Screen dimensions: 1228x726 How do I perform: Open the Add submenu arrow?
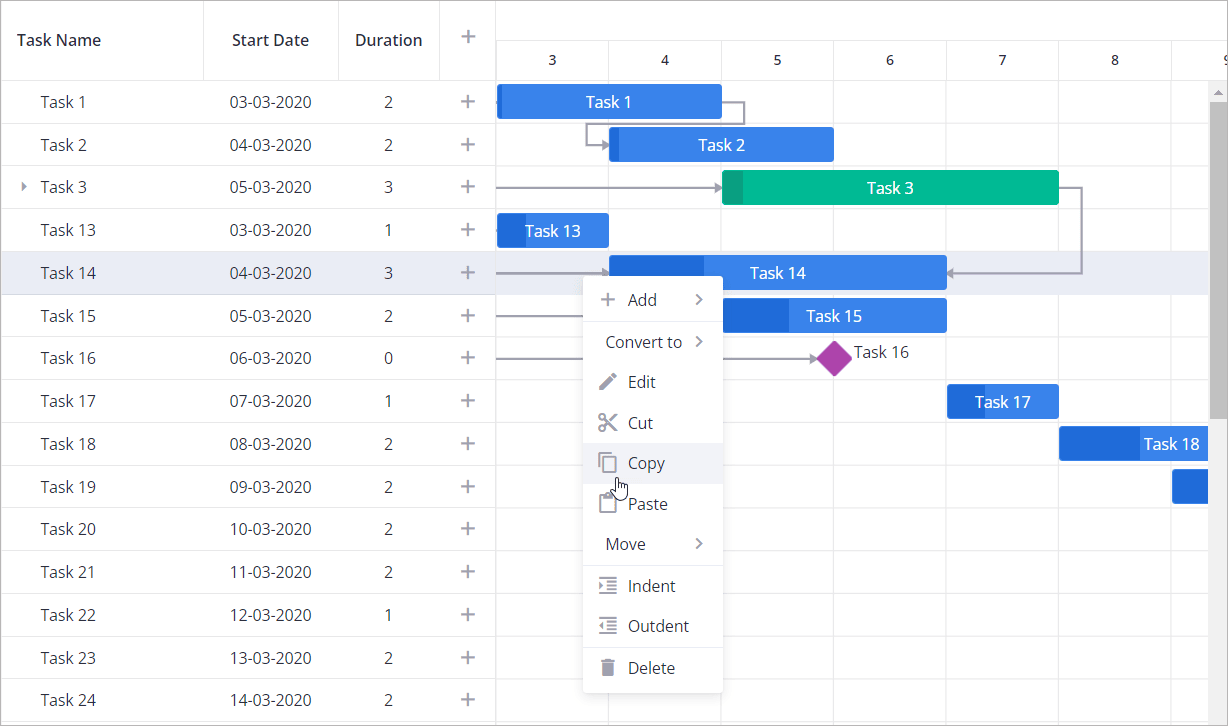[699, 300]
